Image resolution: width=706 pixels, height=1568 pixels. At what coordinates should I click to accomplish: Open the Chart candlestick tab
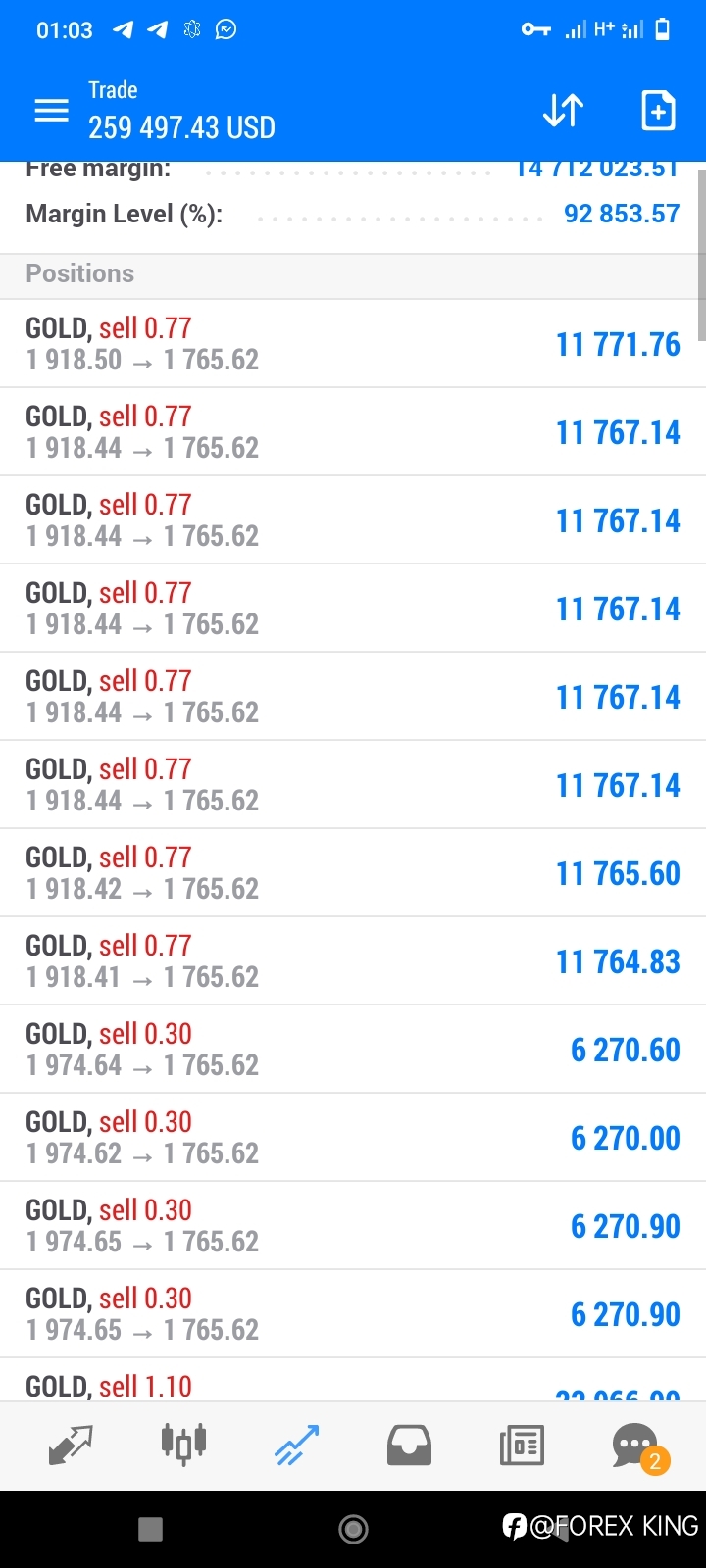(x=183, y=1445)
